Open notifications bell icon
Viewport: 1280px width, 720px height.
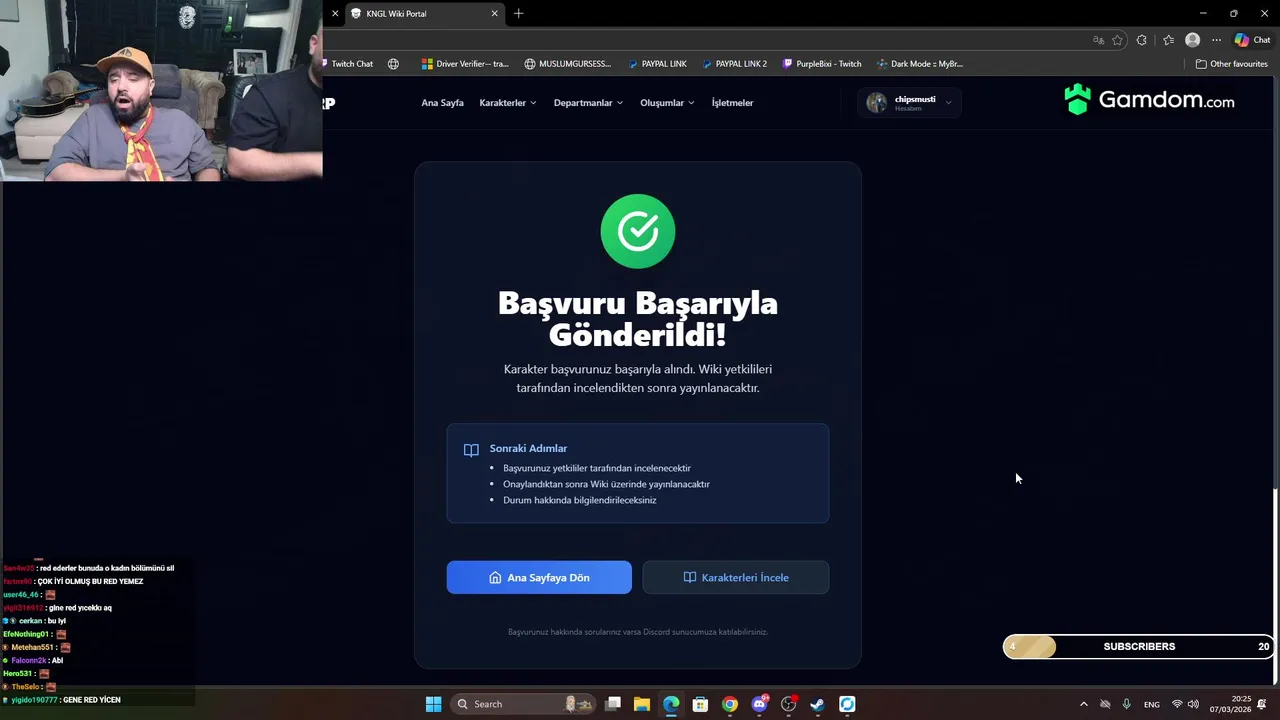1262,704
